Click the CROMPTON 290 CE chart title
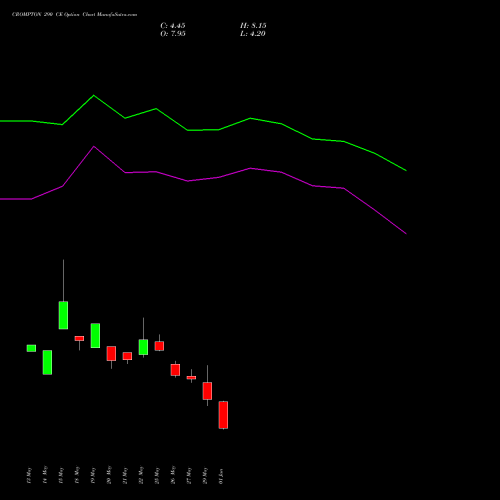The width and height of the screenshot is (500, 500). (x=74, y=15)
